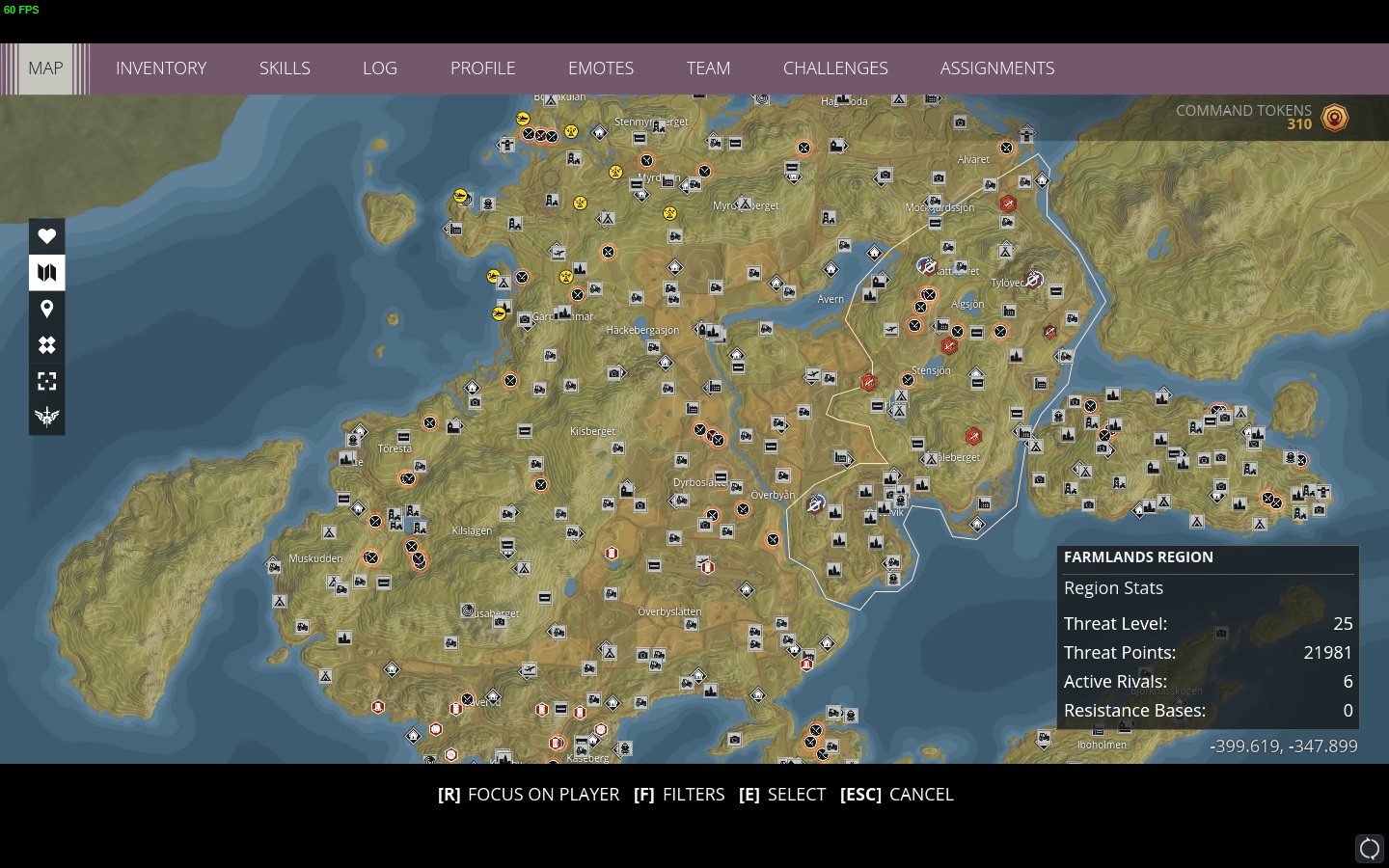Click spiral icon left of Husaberget label

tap(468, 610)
